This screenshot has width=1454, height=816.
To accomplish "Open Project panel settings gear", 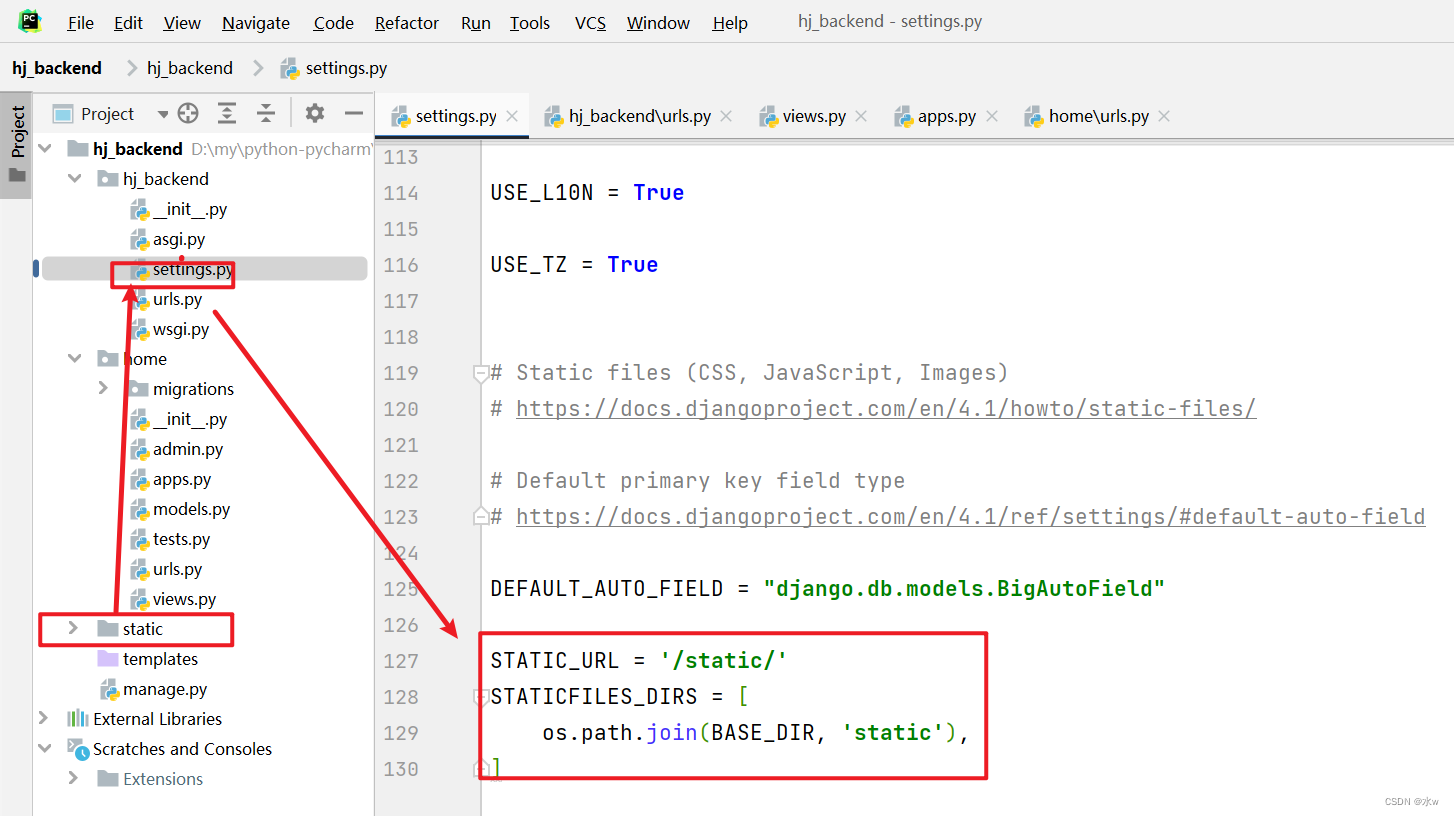I will click(315, 113).
